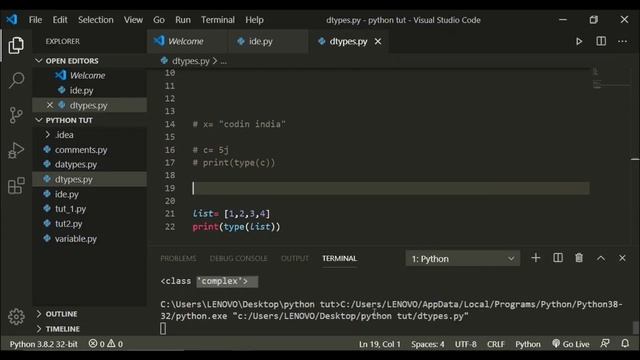
Task: Open the Extensions view
Action: (16, 186)
